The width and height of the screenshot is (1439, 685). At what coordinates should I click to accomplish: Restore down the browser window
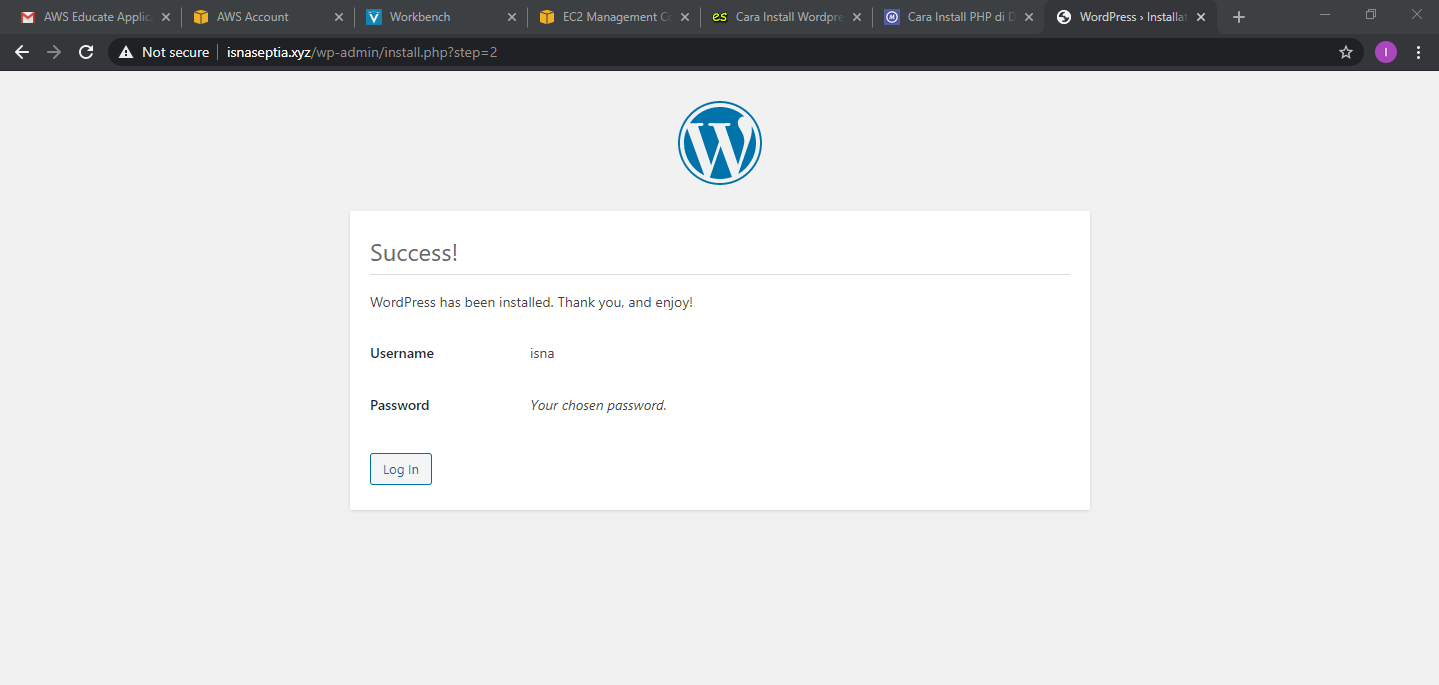pyautogui.click(x=1371, y=14)
